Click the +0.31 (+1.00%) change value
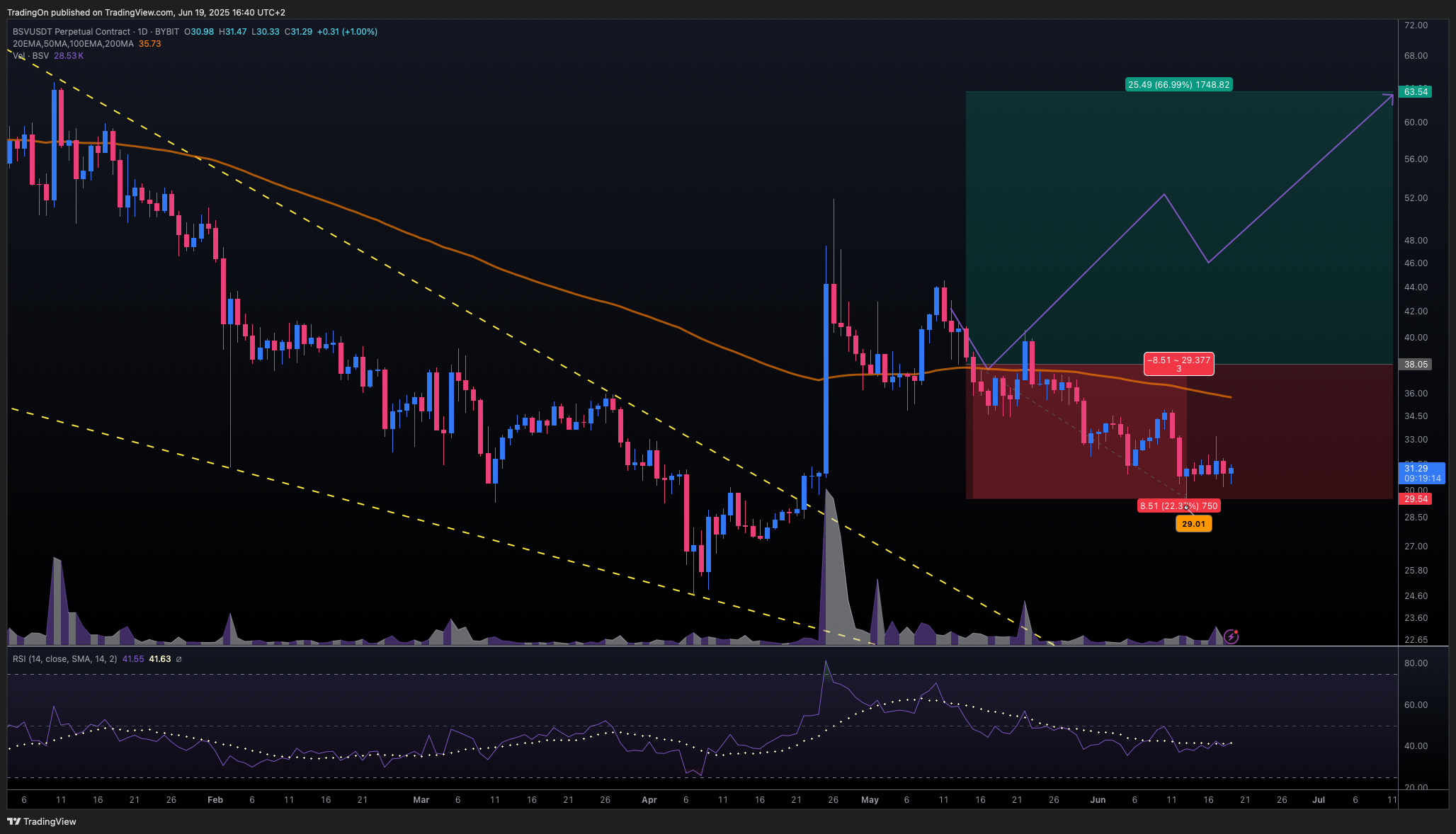 pyautogui.click(x=347, y=32)
